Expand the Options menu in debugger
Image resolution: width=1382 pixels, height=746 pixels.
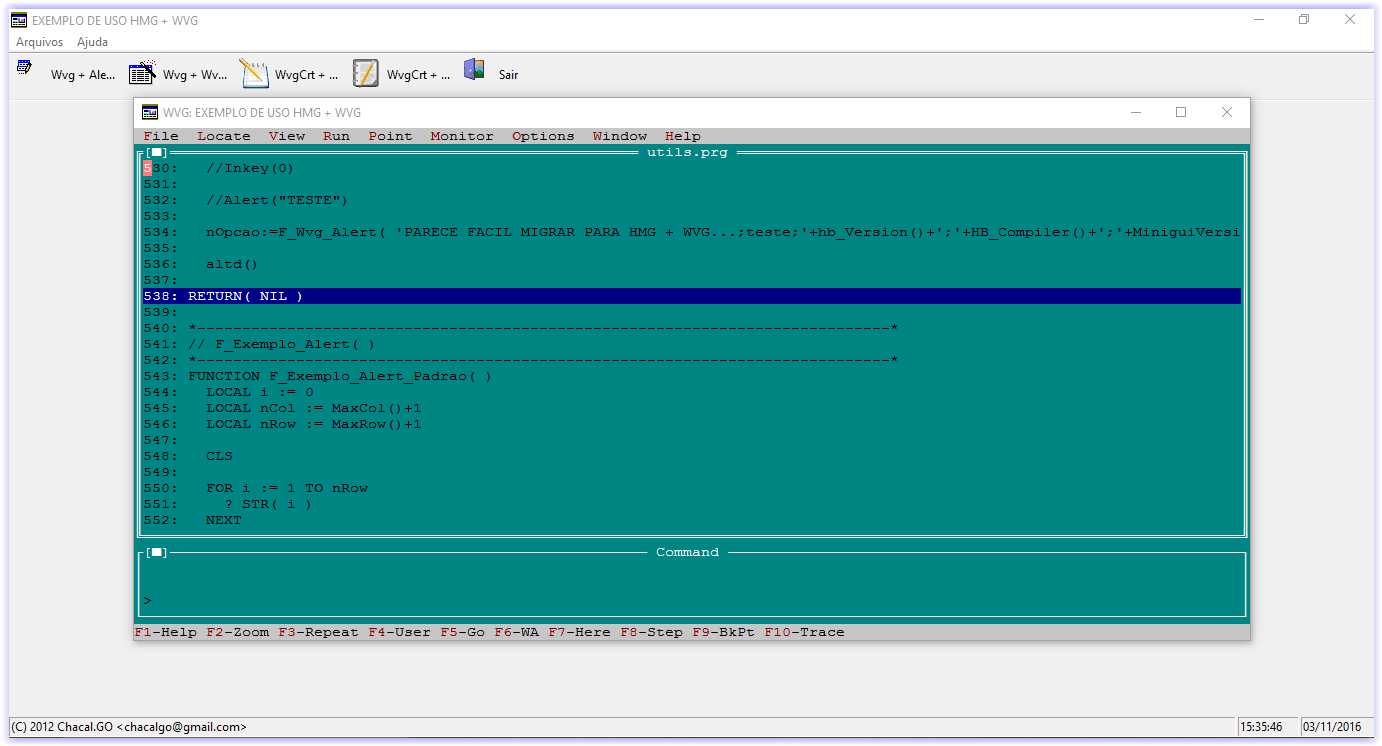543,136
